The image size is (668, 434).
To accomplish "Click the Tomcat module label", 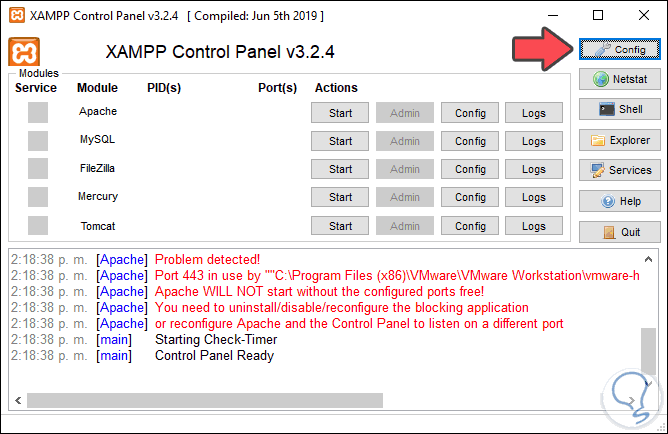I will [98, 226].
